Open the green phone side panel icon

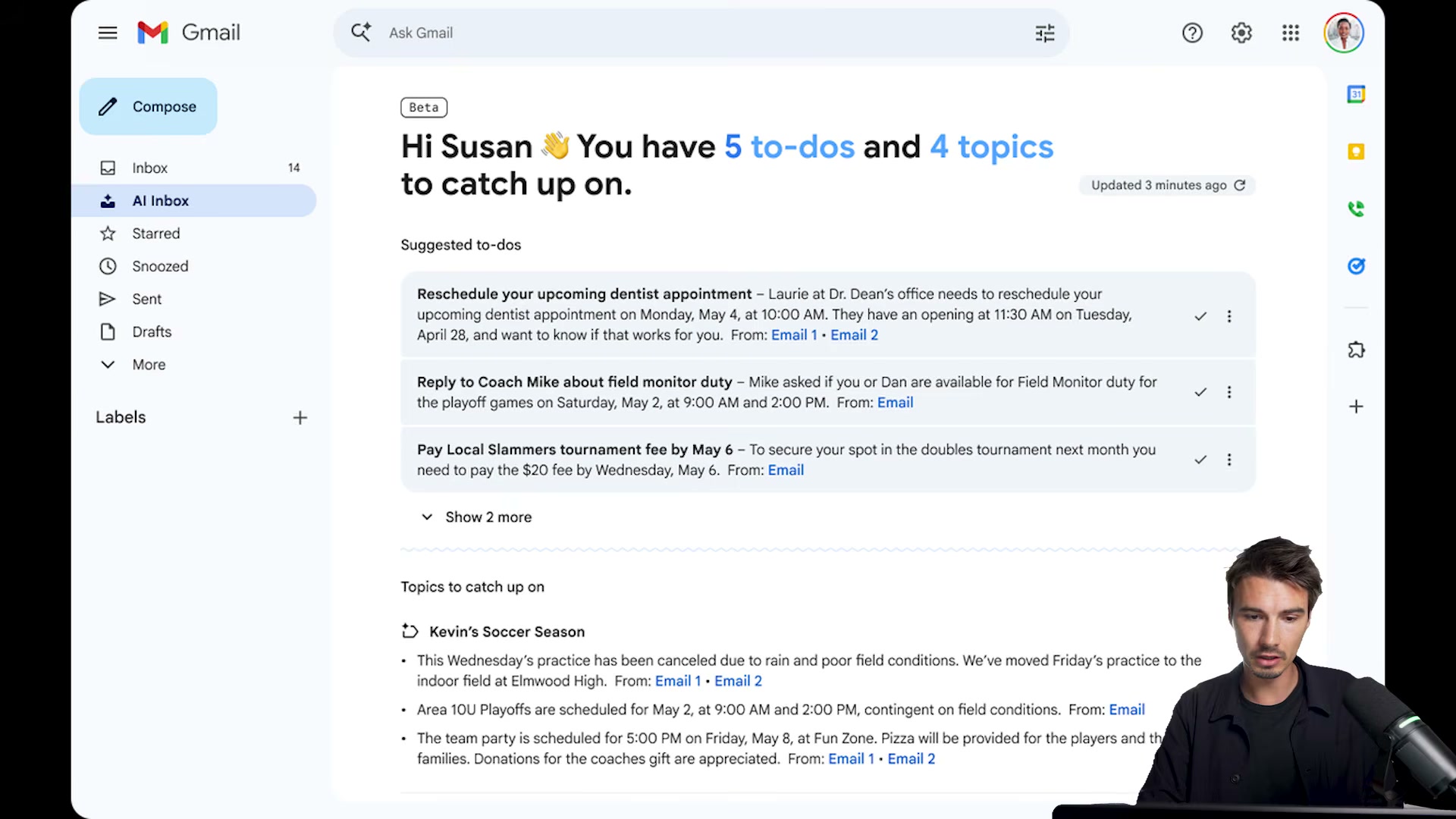point(1356,209)
